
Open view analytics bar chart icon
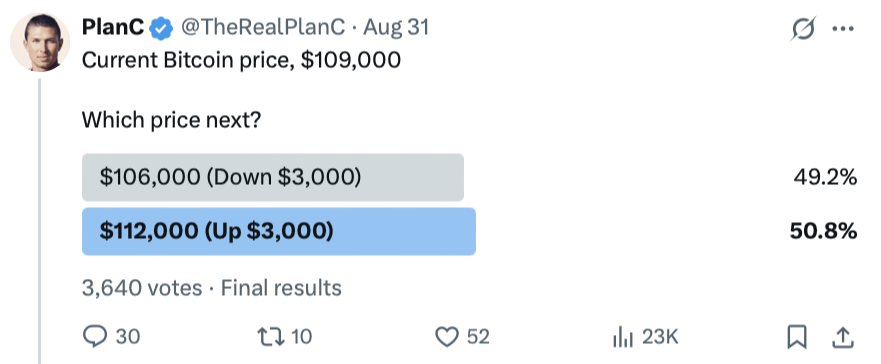coord(623,337)
